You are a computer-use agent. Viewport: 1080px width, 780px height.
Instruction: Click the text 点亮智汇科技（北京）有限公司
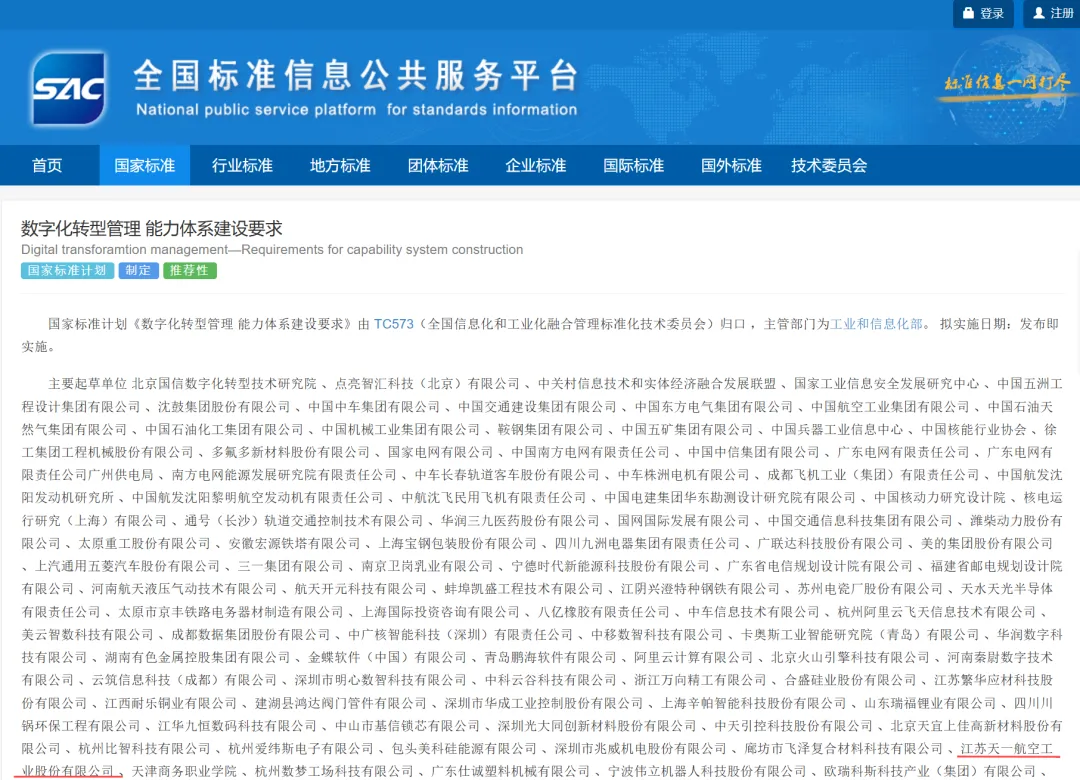(427, 384)
